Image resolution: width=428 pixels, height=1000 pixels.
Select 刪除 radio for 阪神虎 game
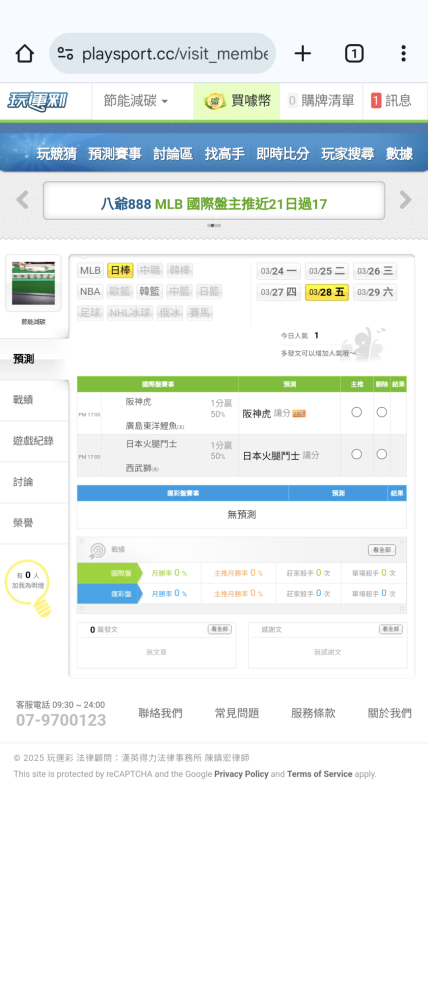tap(381, 413)
